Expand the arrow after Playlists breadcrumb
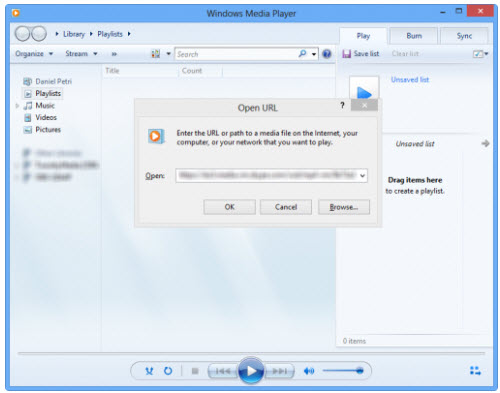Viewport: 500px width, 393px height. click(129, 34)
